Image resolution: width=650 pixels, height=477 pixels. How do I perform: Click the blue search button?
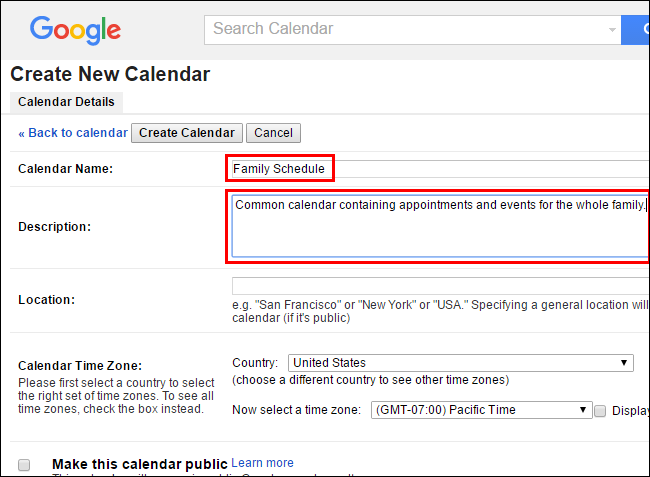636,29
